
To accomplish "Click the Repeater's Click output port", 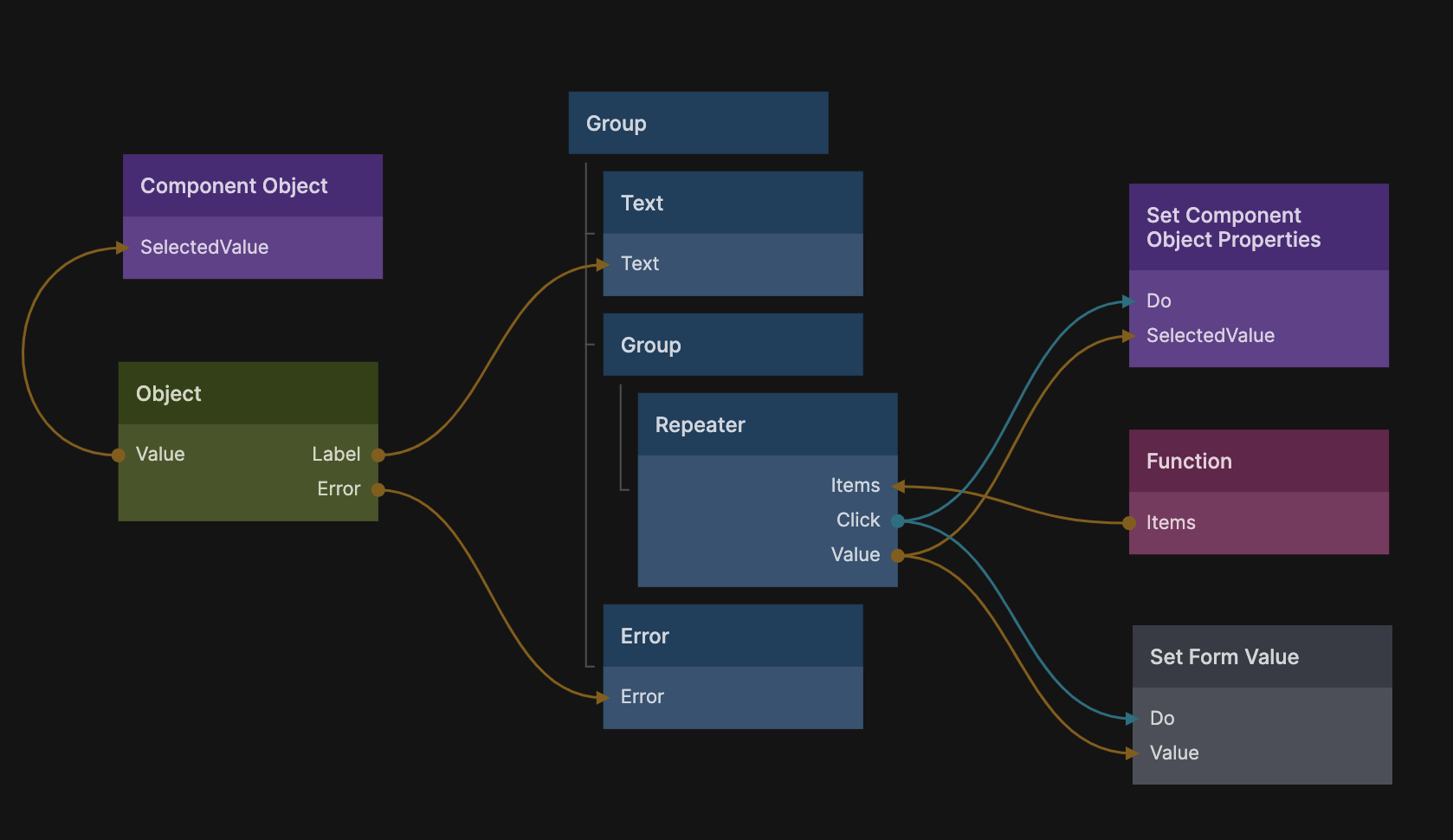I will coord(898,520).
